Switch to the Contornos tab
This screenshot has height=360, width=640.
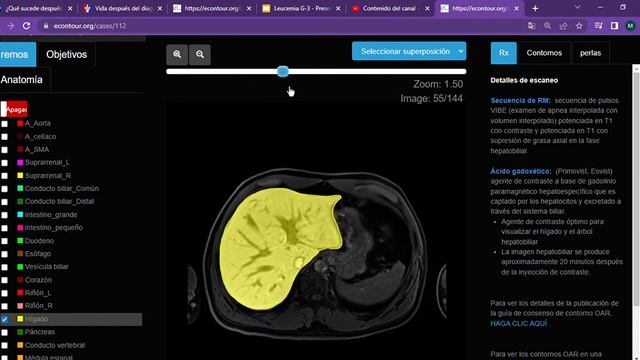tap(544, 53)
